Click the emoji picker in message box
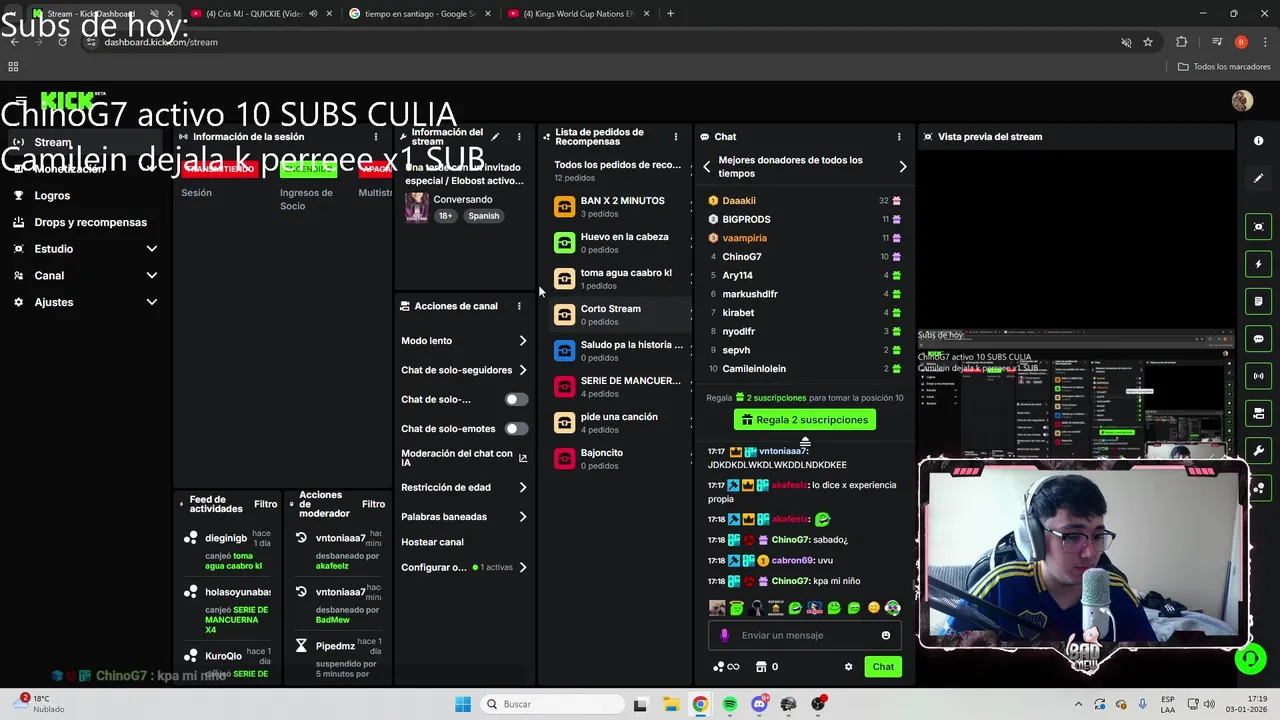The height and width of the screenshot is (720, 1280). coord(886,635)
